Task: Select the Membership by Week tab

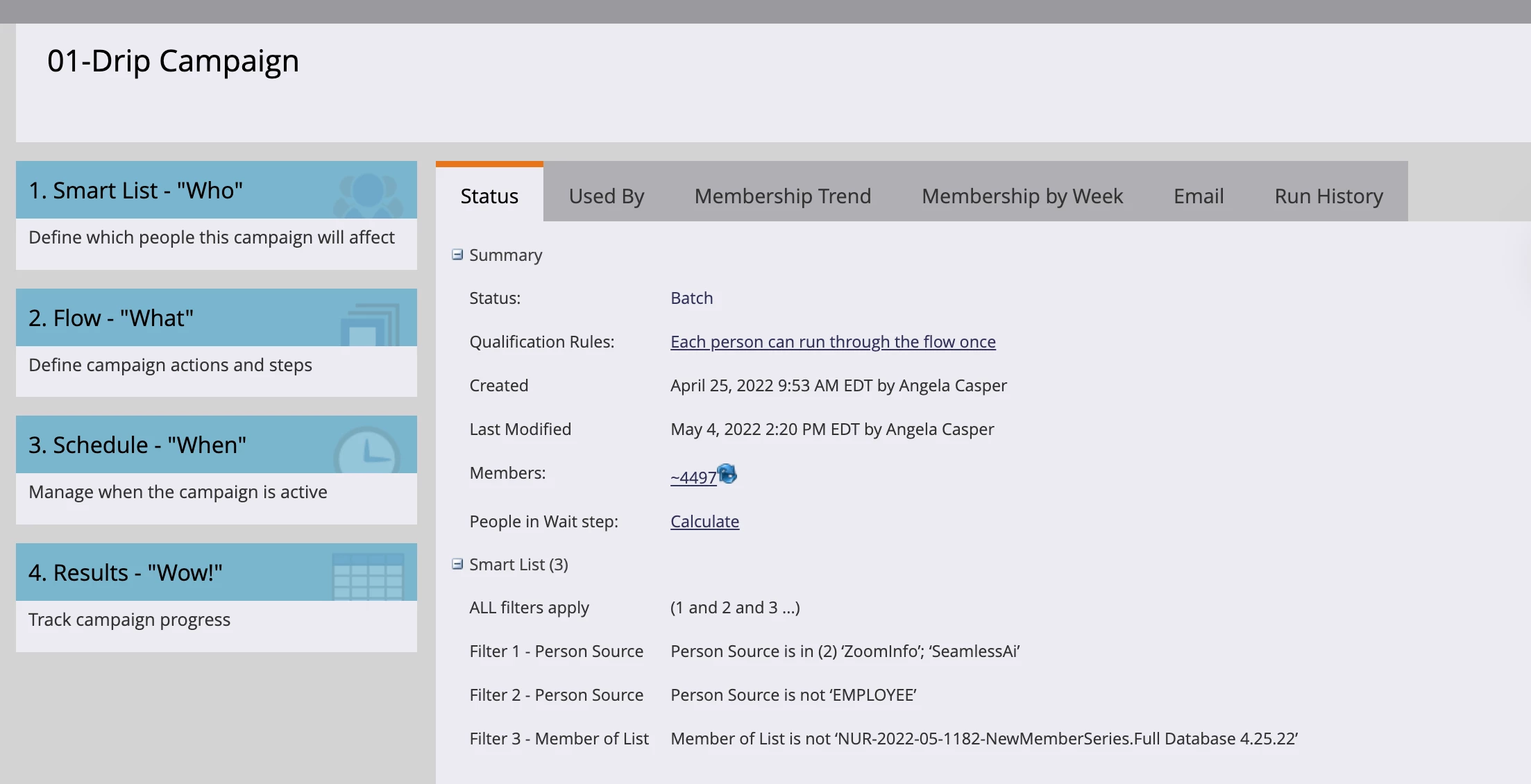Action: point(1022,196)
